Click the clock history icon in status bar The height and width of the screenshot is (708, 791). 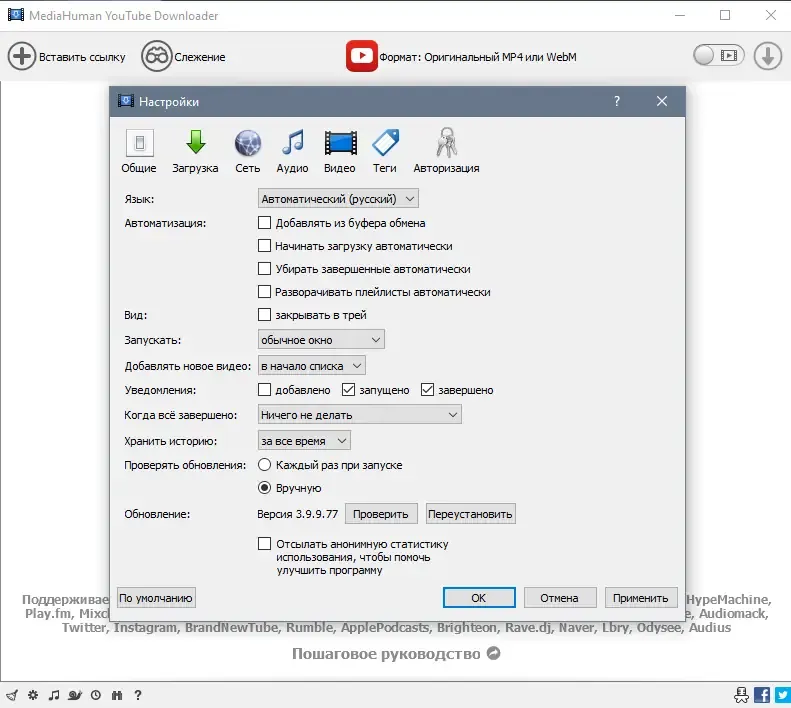[96, 695]
